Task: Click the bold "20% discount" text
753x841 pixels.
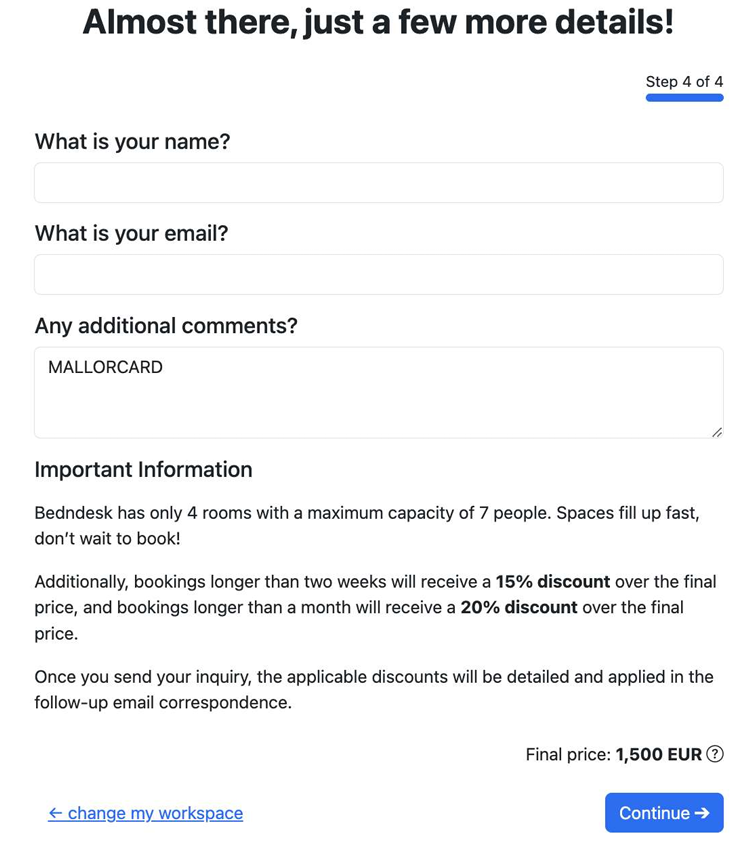Action: pos(518,607)
